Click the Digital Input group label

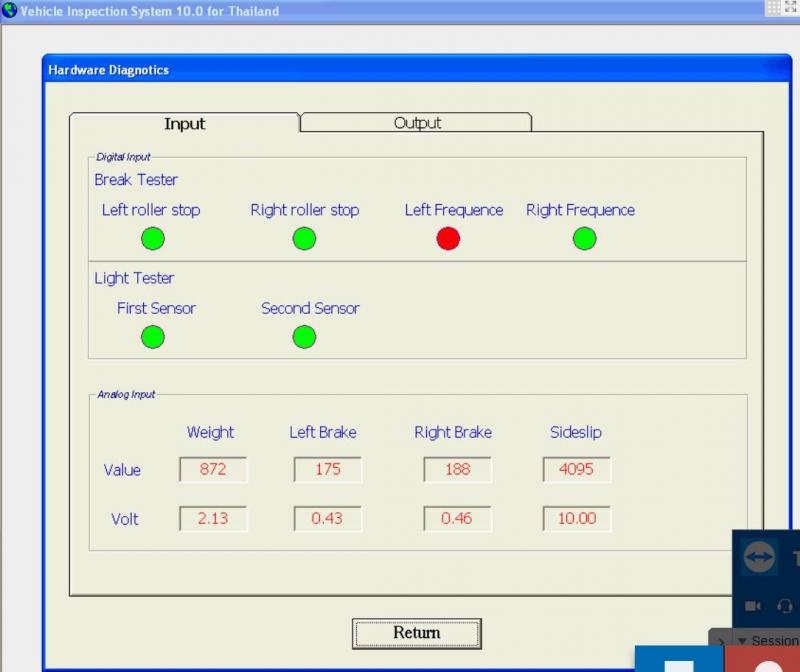(123, 157)
